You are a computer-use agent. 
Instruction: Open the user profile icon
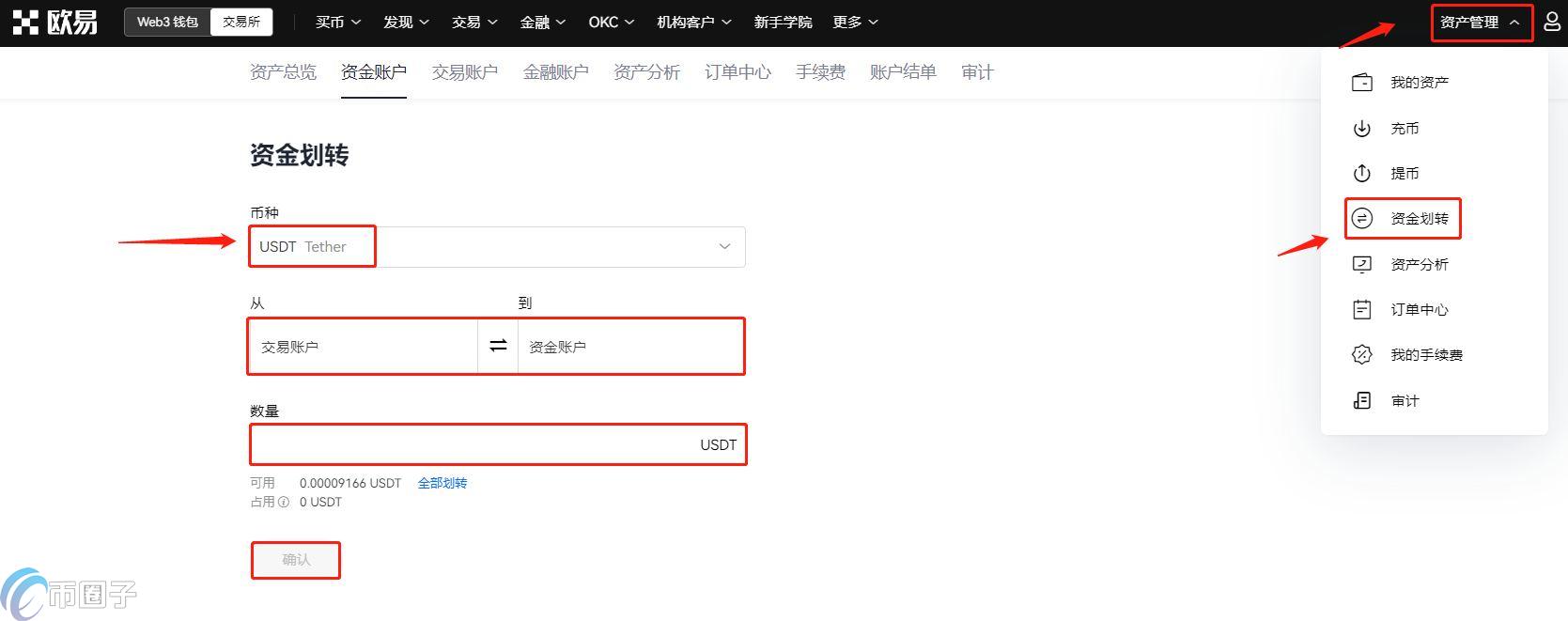[1551, 22]
